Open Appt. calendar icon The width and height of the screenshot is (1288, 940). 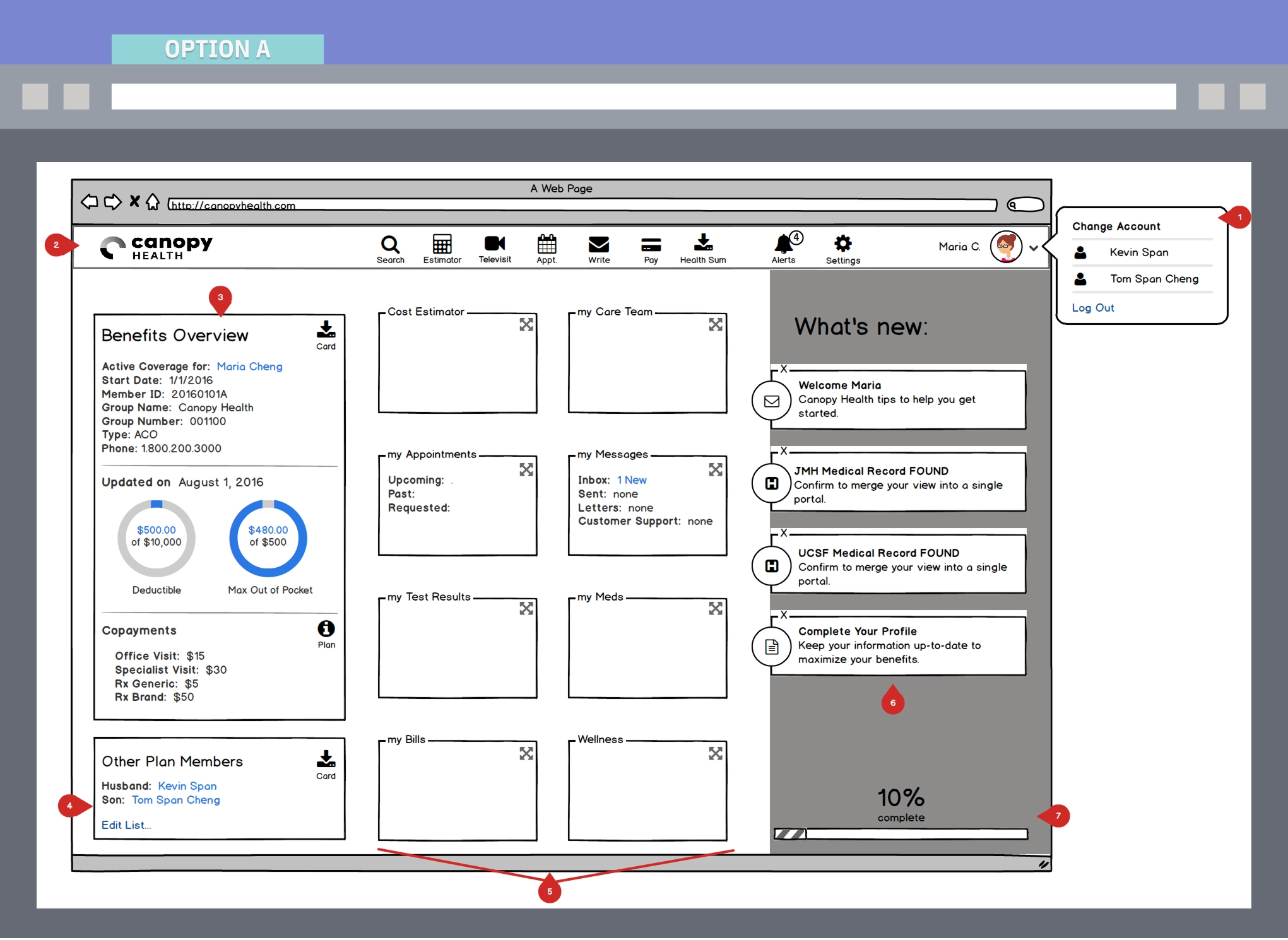(547, 249)
